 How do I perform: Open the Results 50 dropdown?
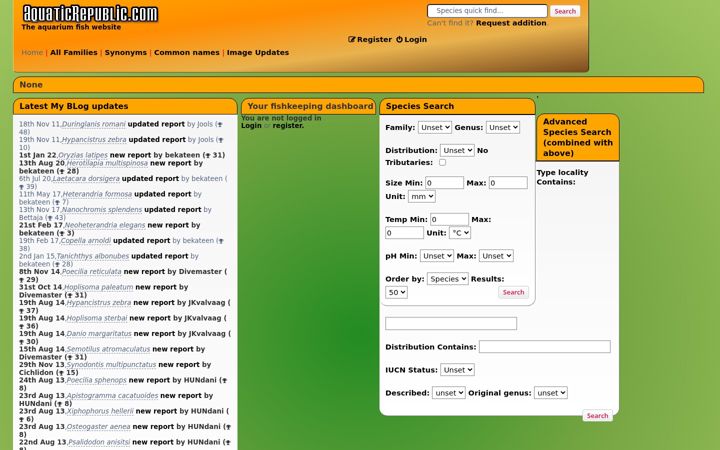[396, 292]
